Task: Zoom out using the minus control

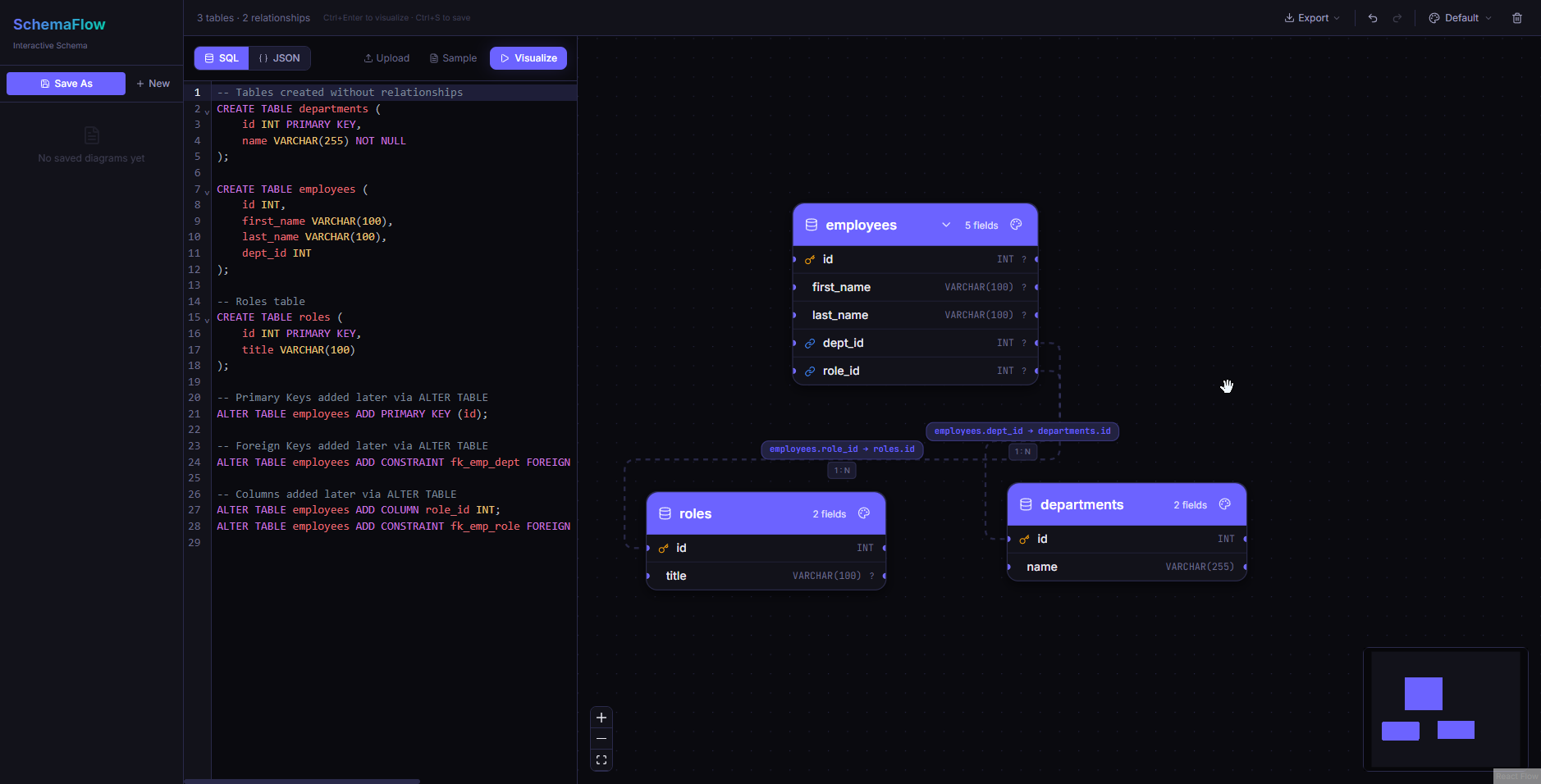Action: tap(601, 738)
